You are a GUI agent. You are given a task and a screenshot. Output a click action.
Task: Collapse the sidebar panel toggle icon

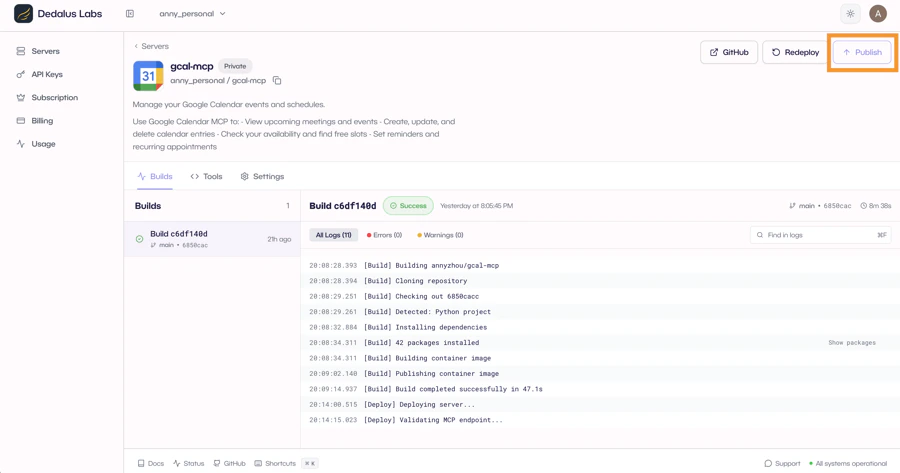click(130, 14)
